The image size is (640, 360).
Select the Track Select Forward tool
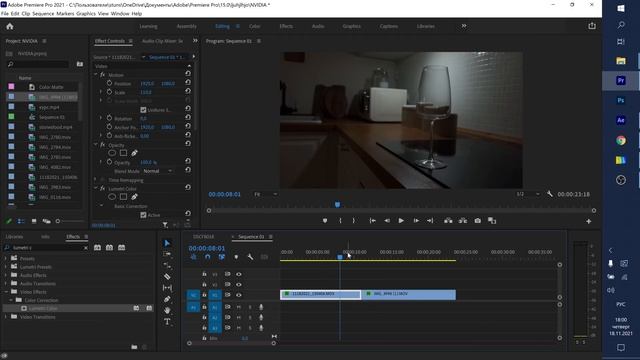point(167,254)
